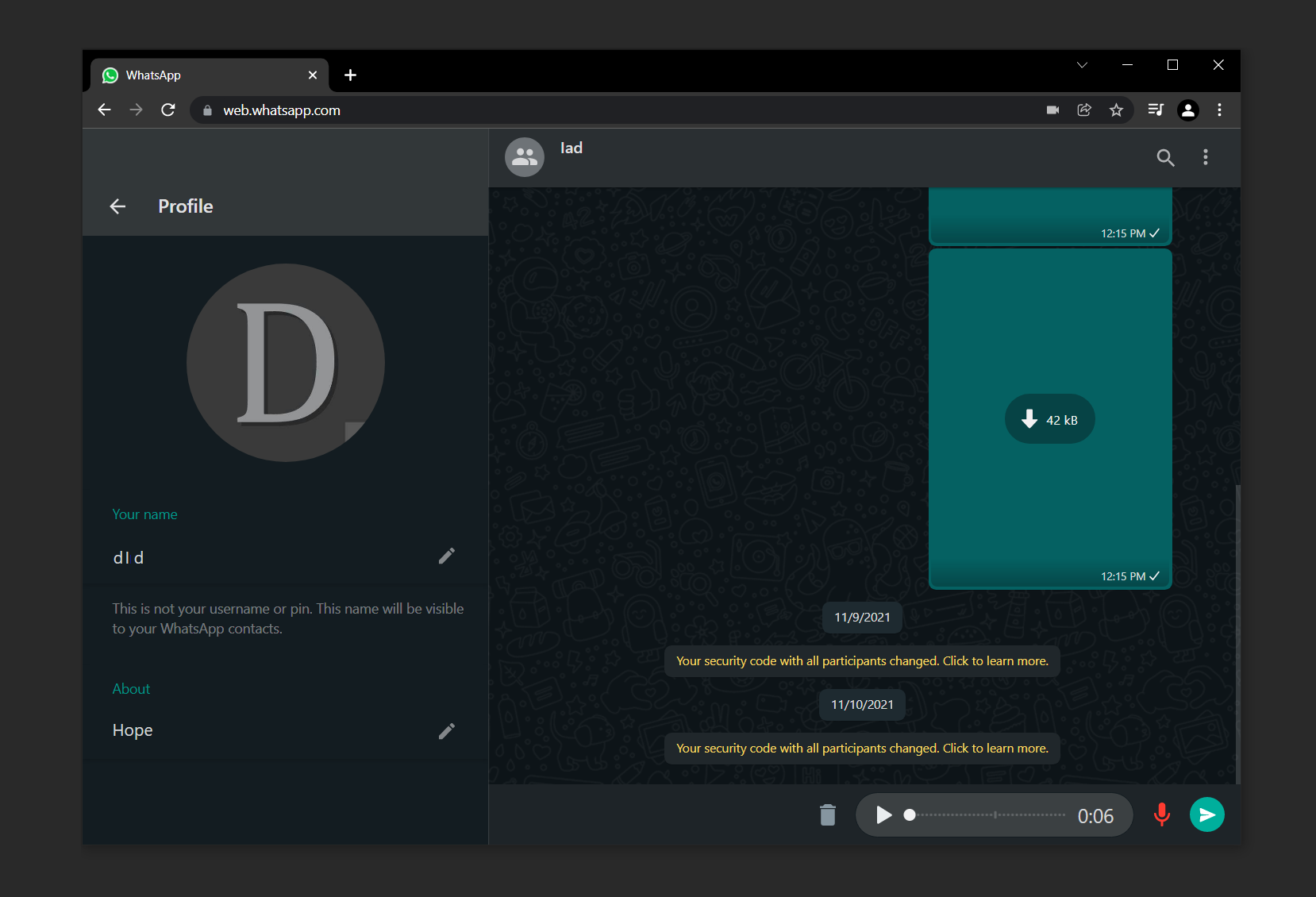Open the security code notice under 11/10/2021
The width and height of the screenshot is (1316, 897).
point(862,749)
